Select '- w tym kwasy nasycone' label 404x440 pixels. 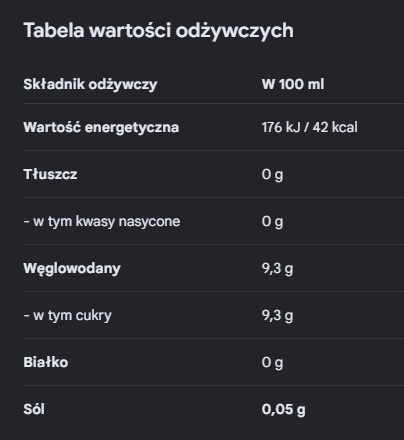click(x=102, y=222)
